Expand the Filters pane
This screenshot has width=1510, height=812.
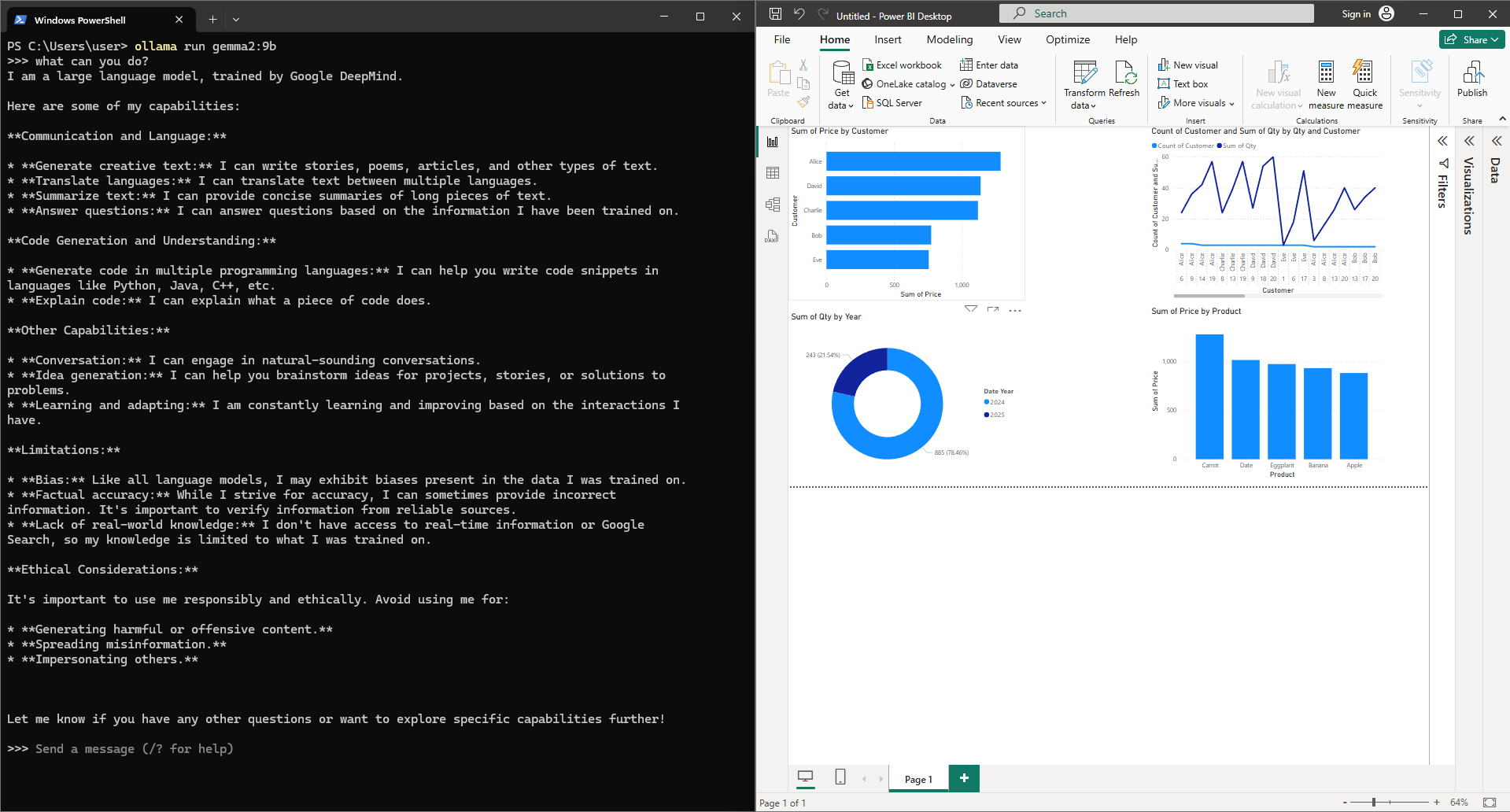[x=1442, y=141]
